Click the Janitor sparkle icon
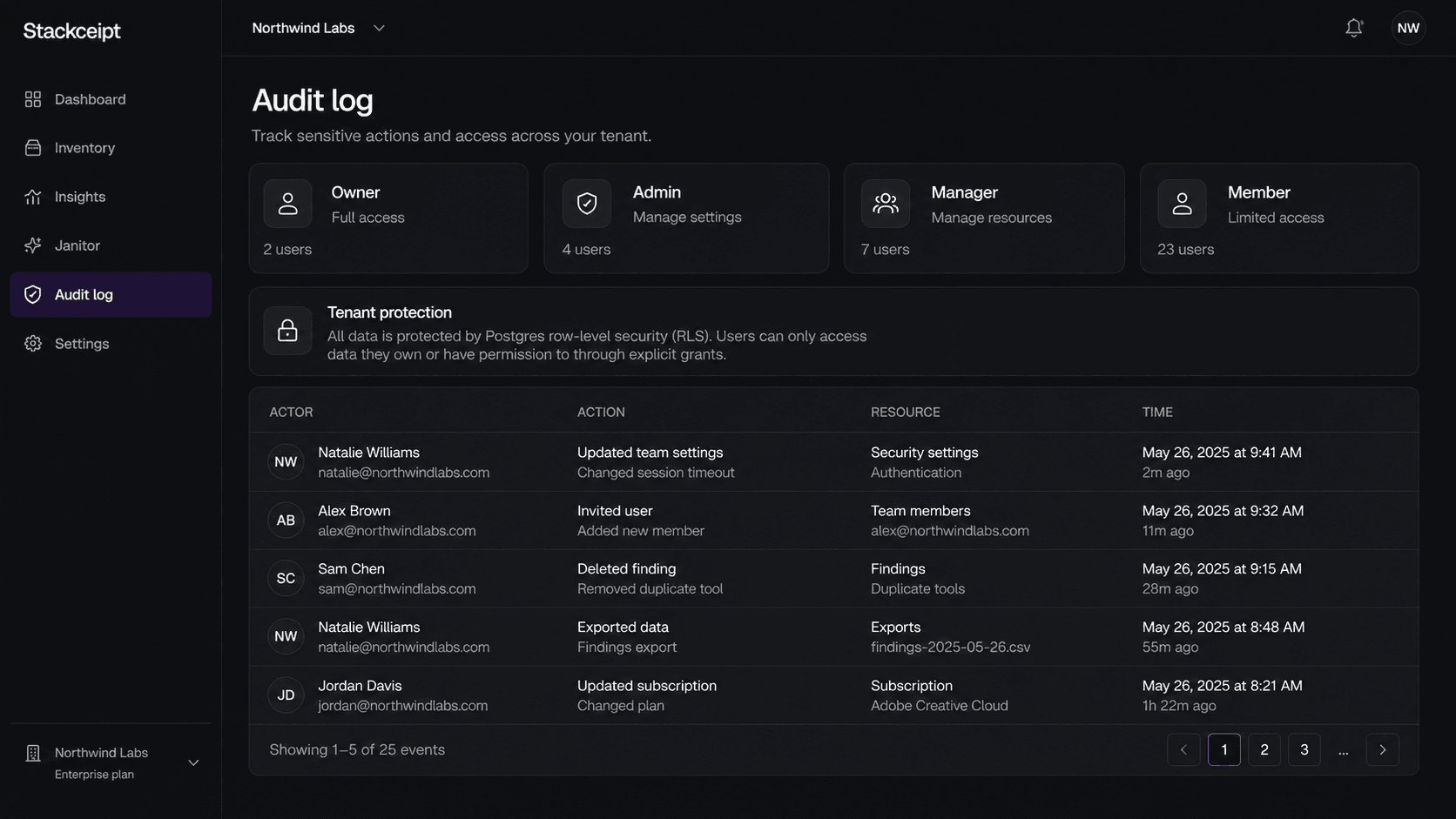The width and height of the screenshot is (1456, 819). tap(33, 245)
